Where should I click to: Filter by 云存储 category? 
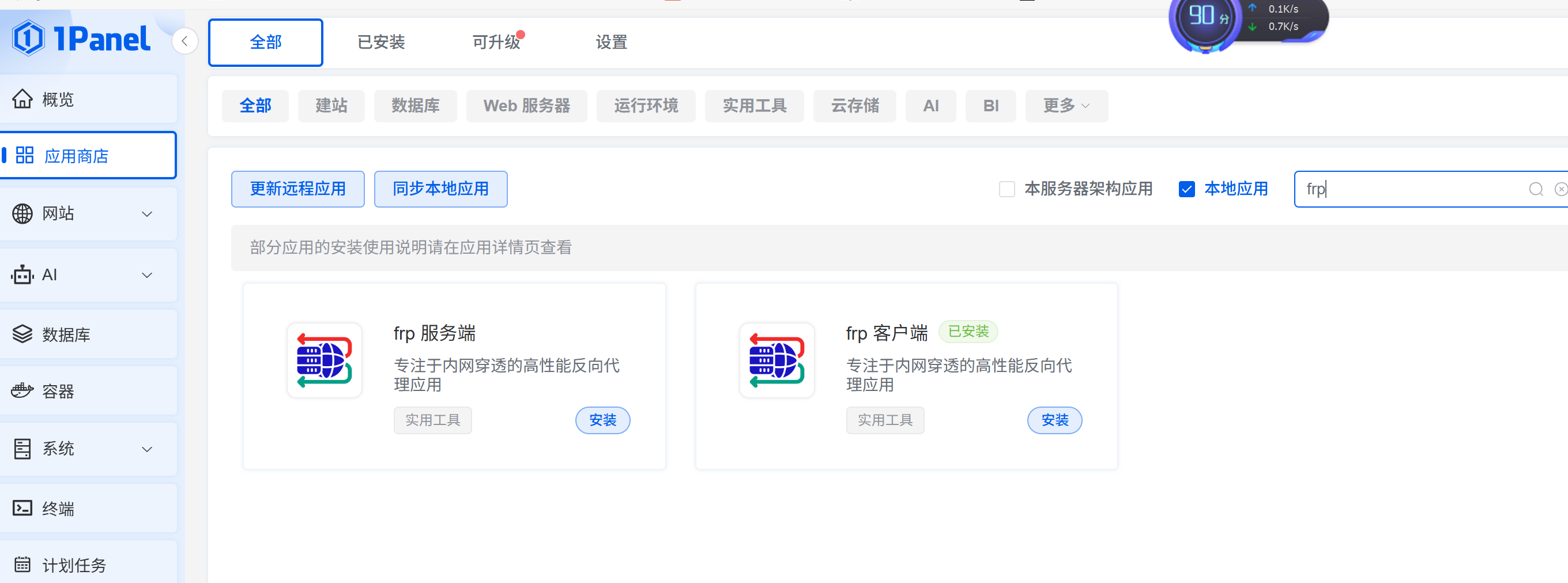[x=854, y=106]
